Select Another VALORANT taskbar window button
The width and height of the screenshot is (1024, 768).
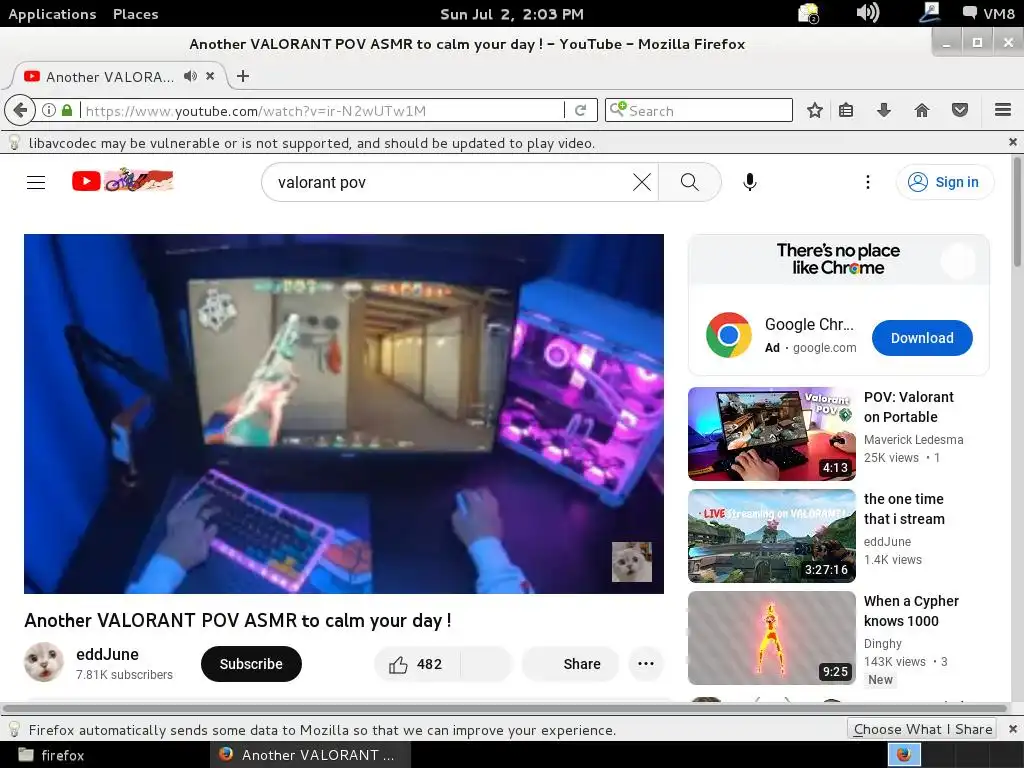310,755
